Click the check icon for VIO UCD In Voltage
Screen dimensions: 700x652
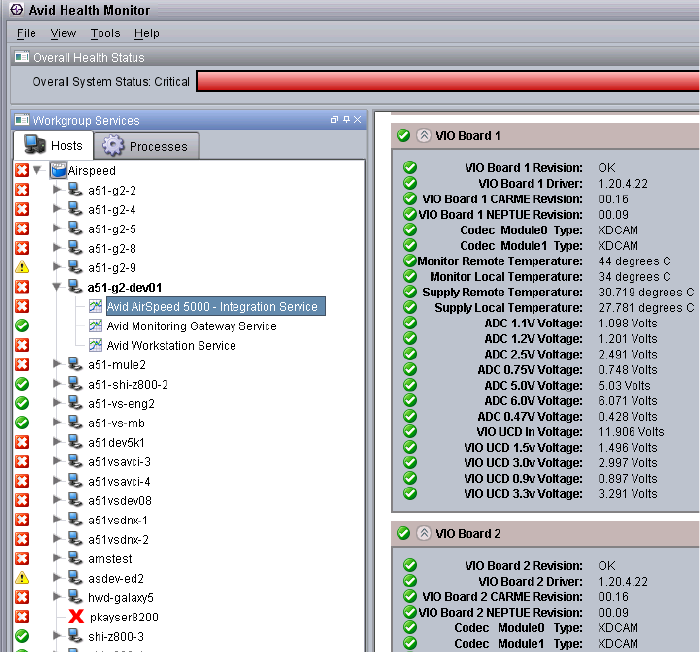tap(410, 431)
